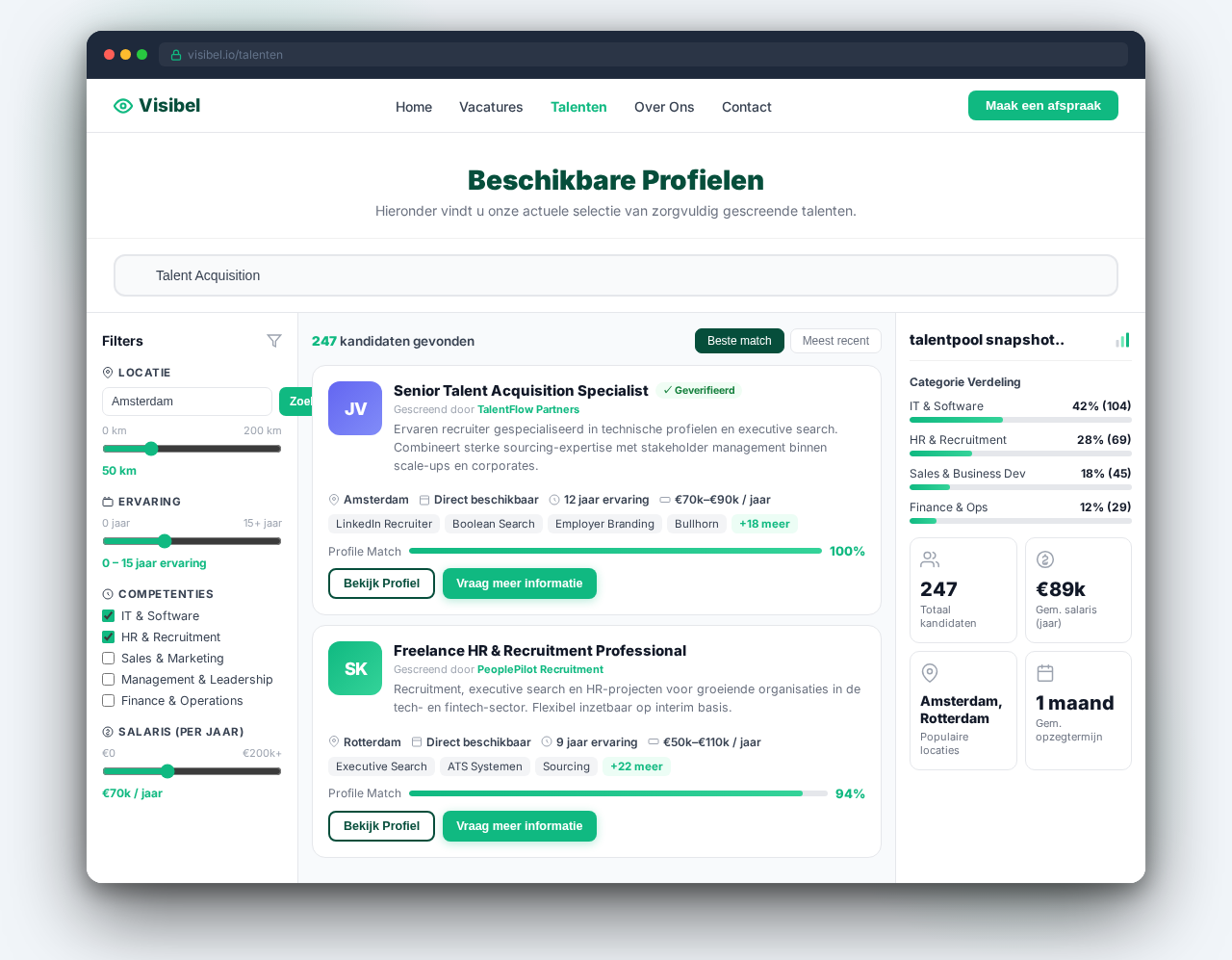Click the location distance slider handle
1232x960 pixels.
(151, 449)
